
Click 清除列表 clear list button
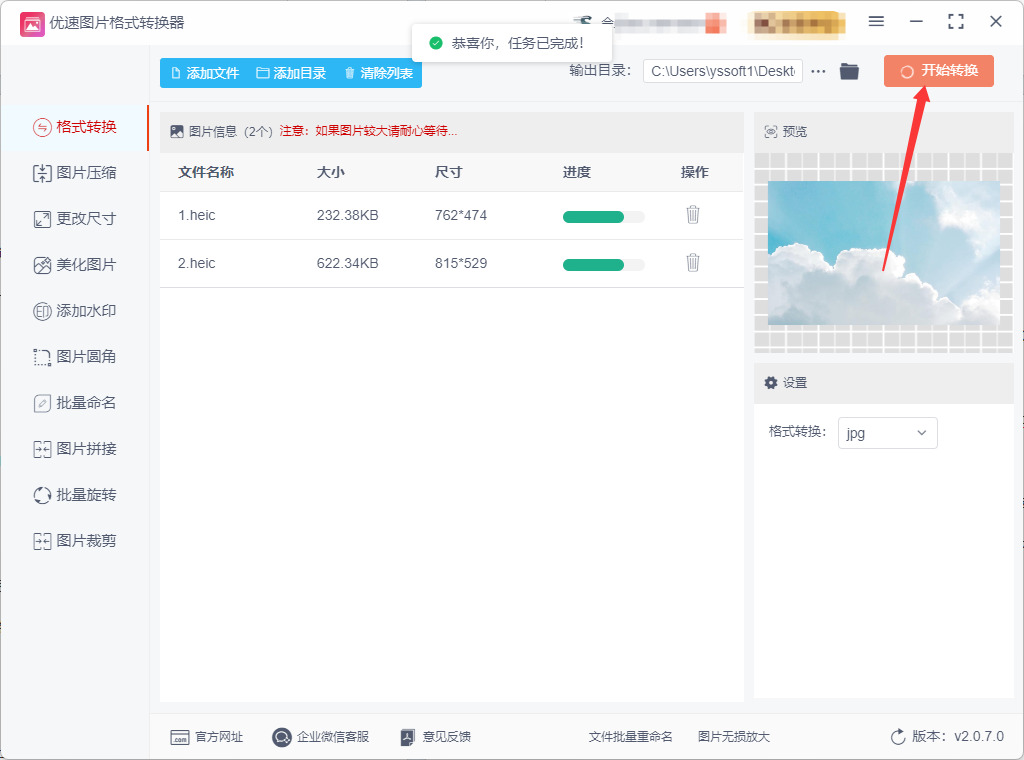point(379,73)
